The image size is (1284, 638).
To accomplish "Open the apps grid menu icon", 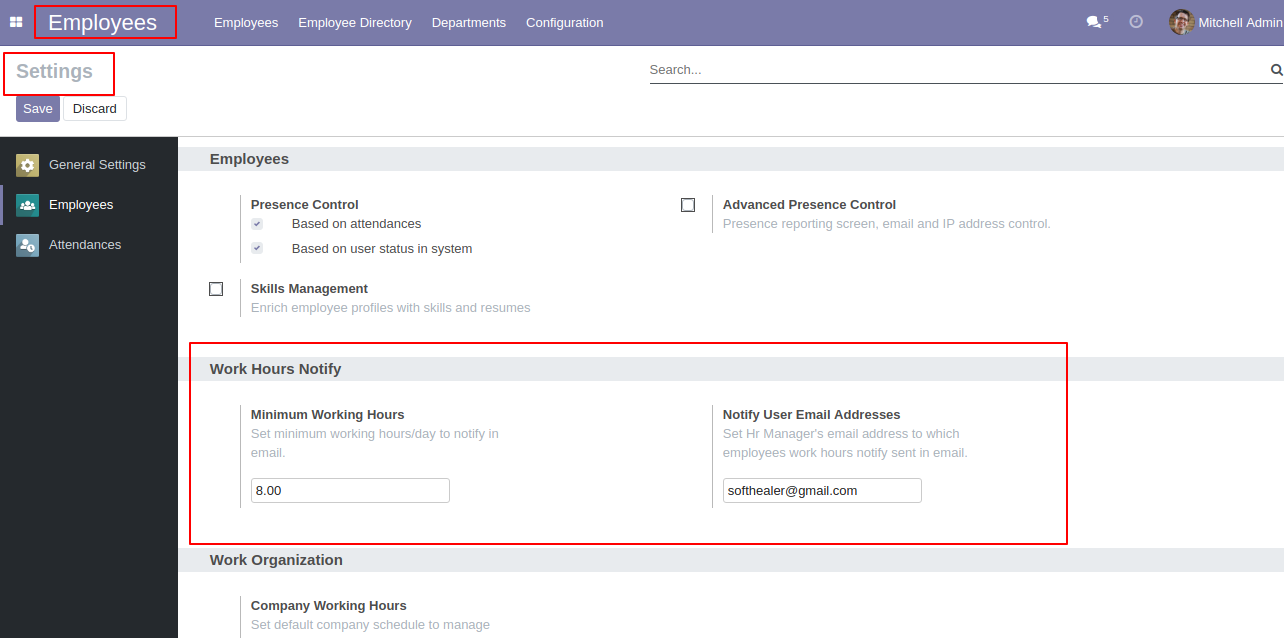I will click(x=16, y=22).
